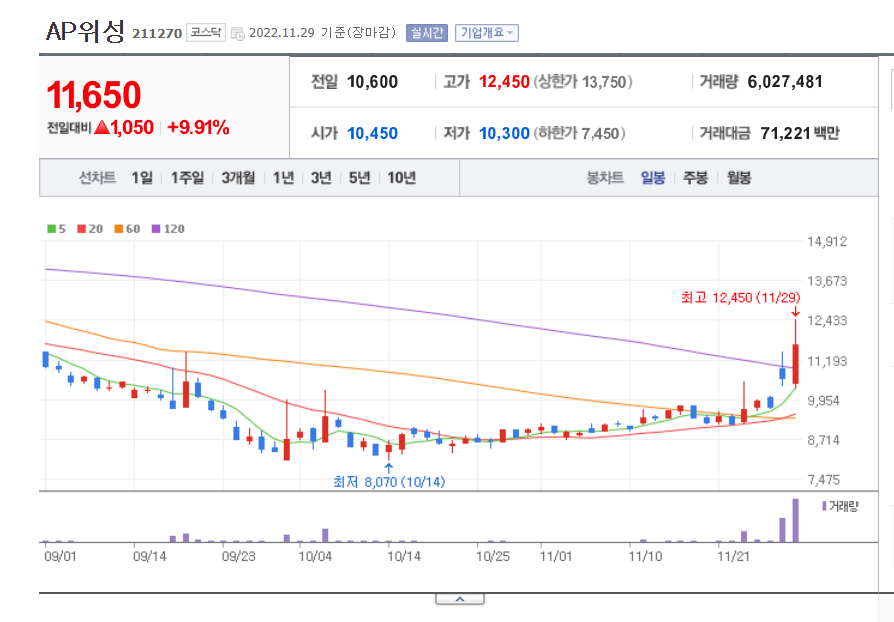Click the purple 120-day moving average legend

coord(168,229)
